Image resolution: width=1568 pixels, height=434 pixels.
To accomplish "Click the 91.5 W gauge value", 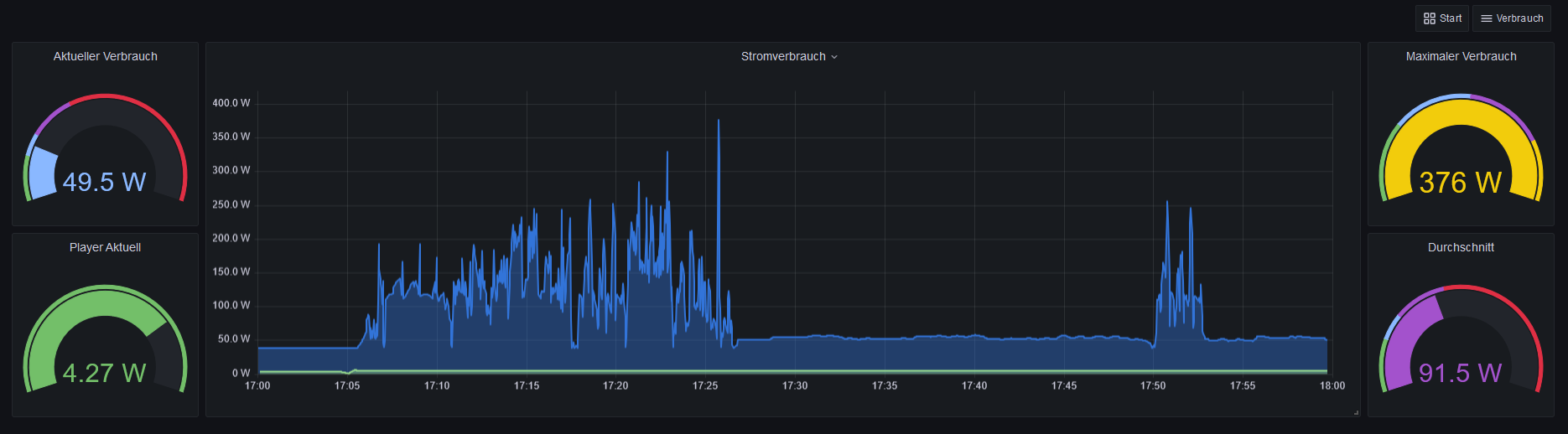I will tap(1461, 373).
